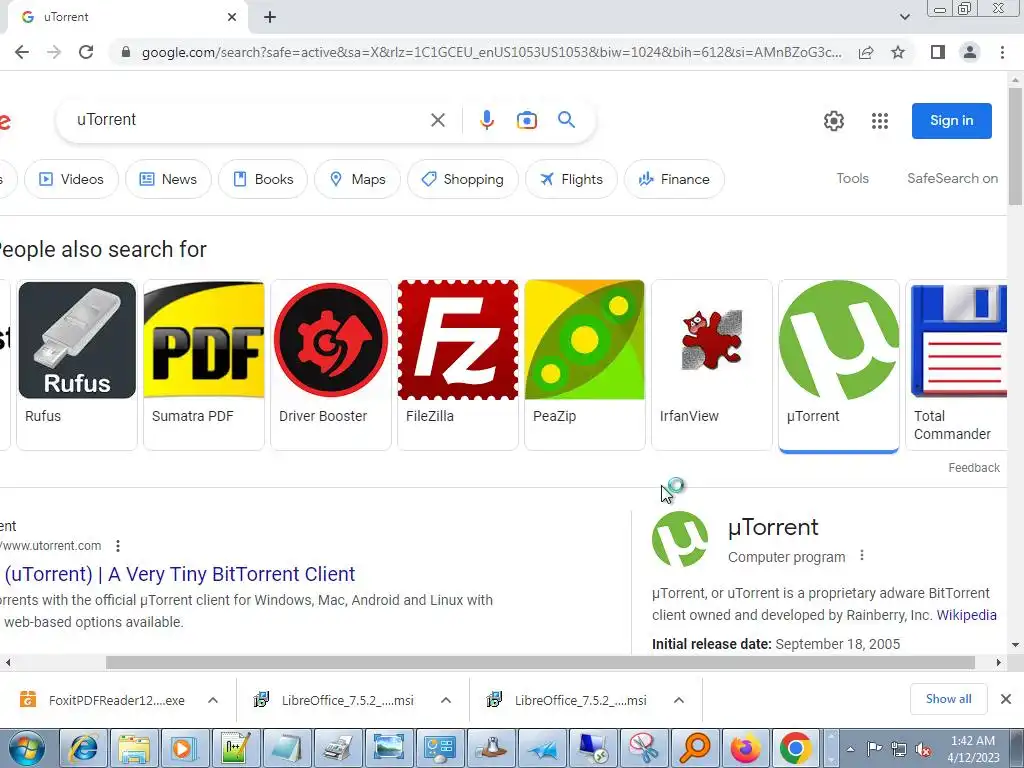Open Windows Media Player from taskbar
This screenshot has width=1024, height=768.
184,748
